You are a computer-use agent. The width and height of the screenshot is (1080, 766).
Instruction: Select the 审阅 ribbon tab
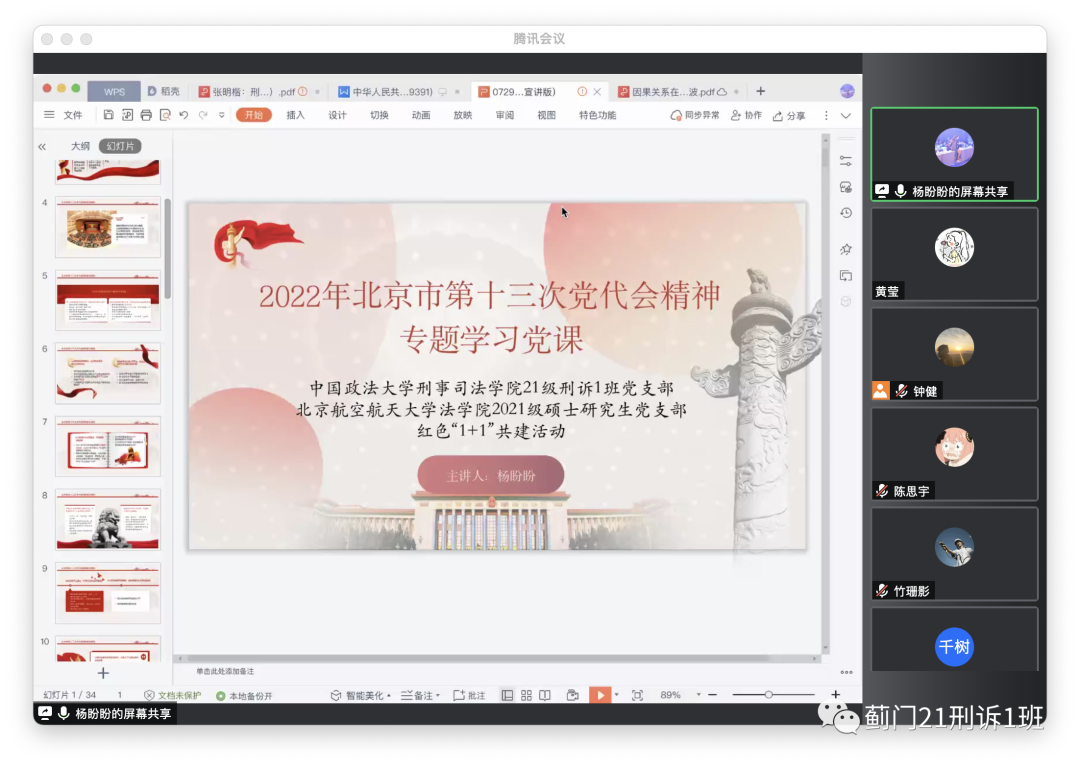(505, 115)
